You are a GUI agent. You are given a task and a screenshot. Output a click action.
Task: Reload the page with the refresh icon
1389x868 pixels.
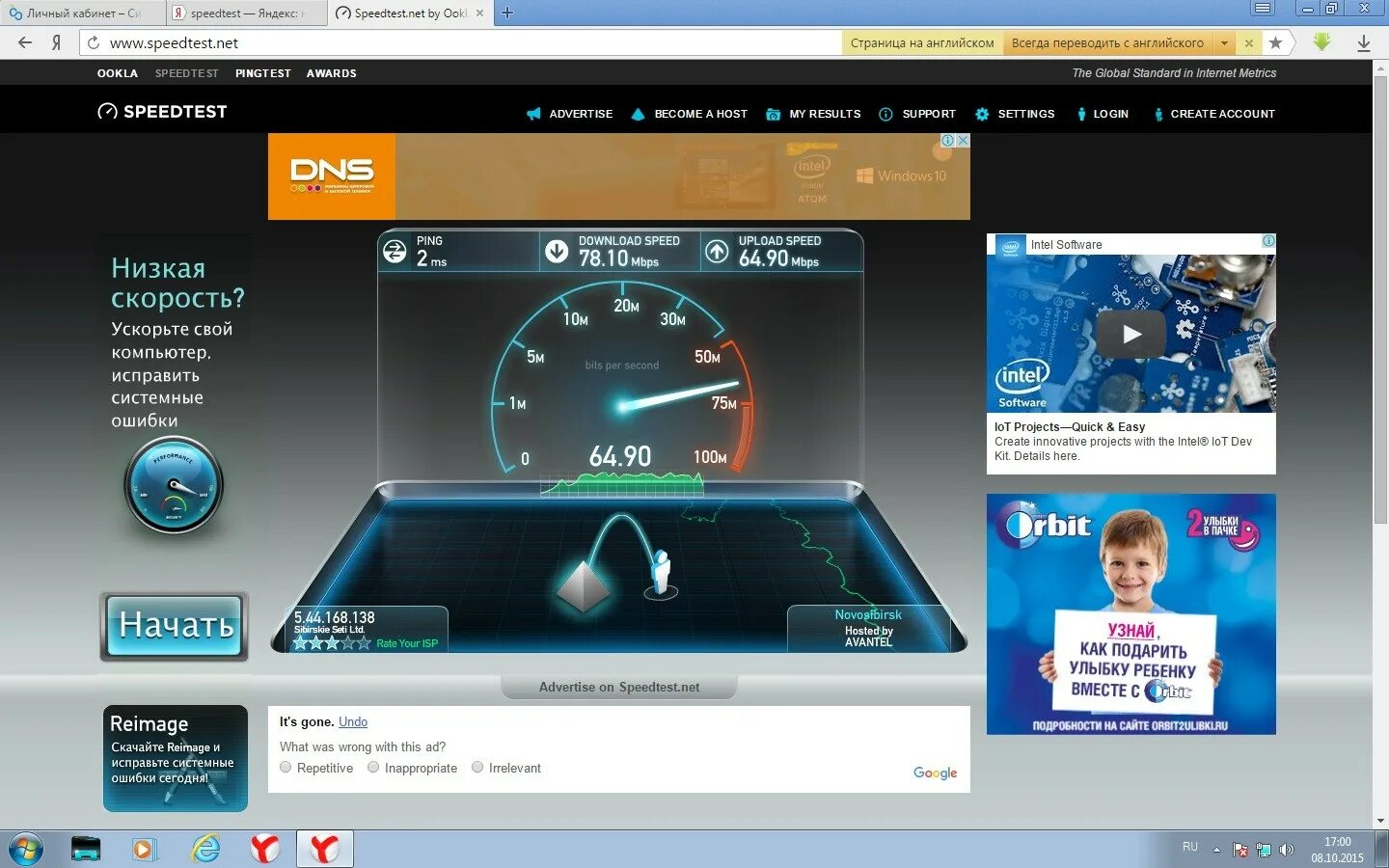(94, 43)
